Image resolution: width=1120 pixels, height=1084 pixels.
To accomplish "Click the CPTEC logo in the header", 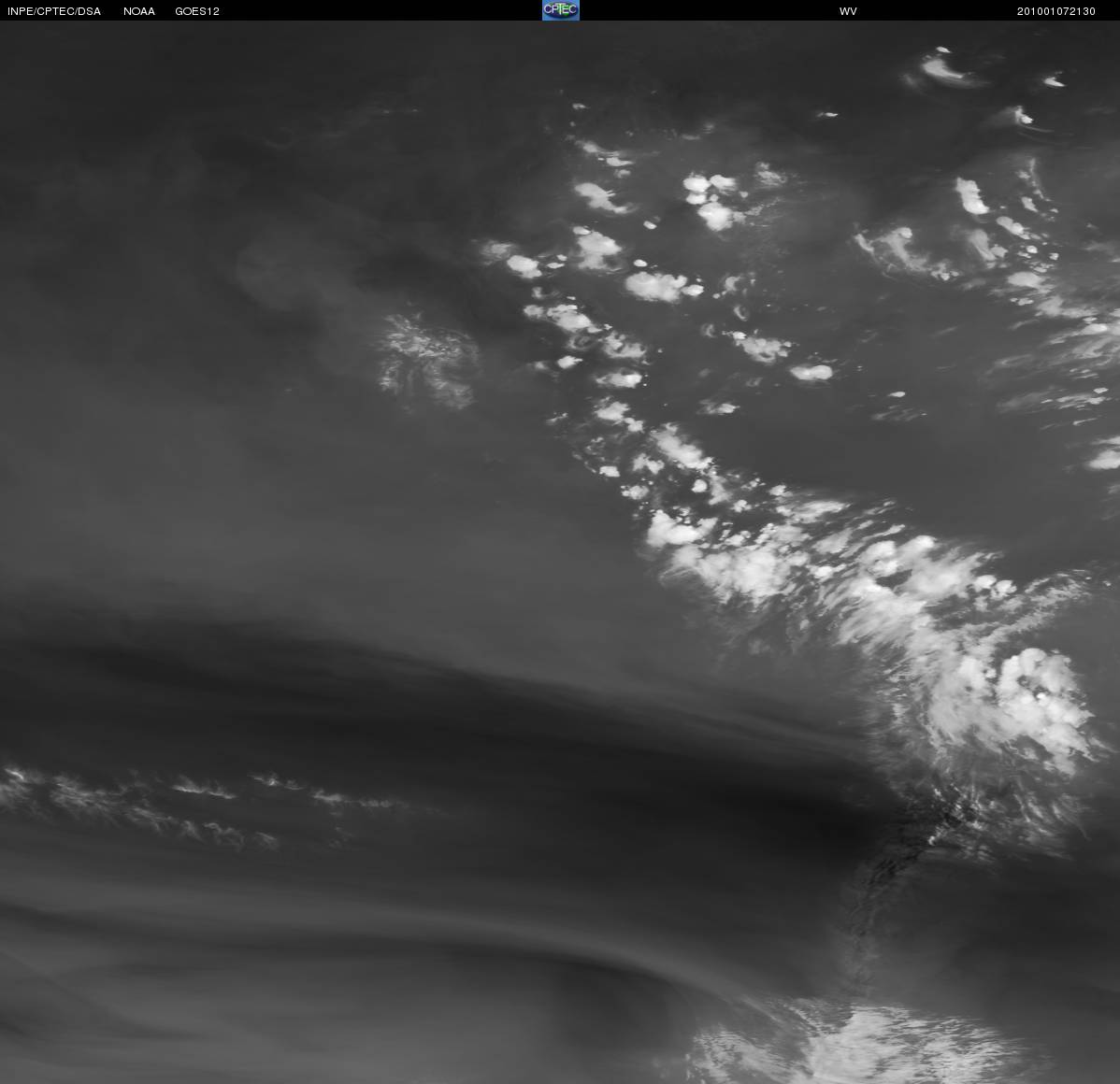I will pos(561,10).
